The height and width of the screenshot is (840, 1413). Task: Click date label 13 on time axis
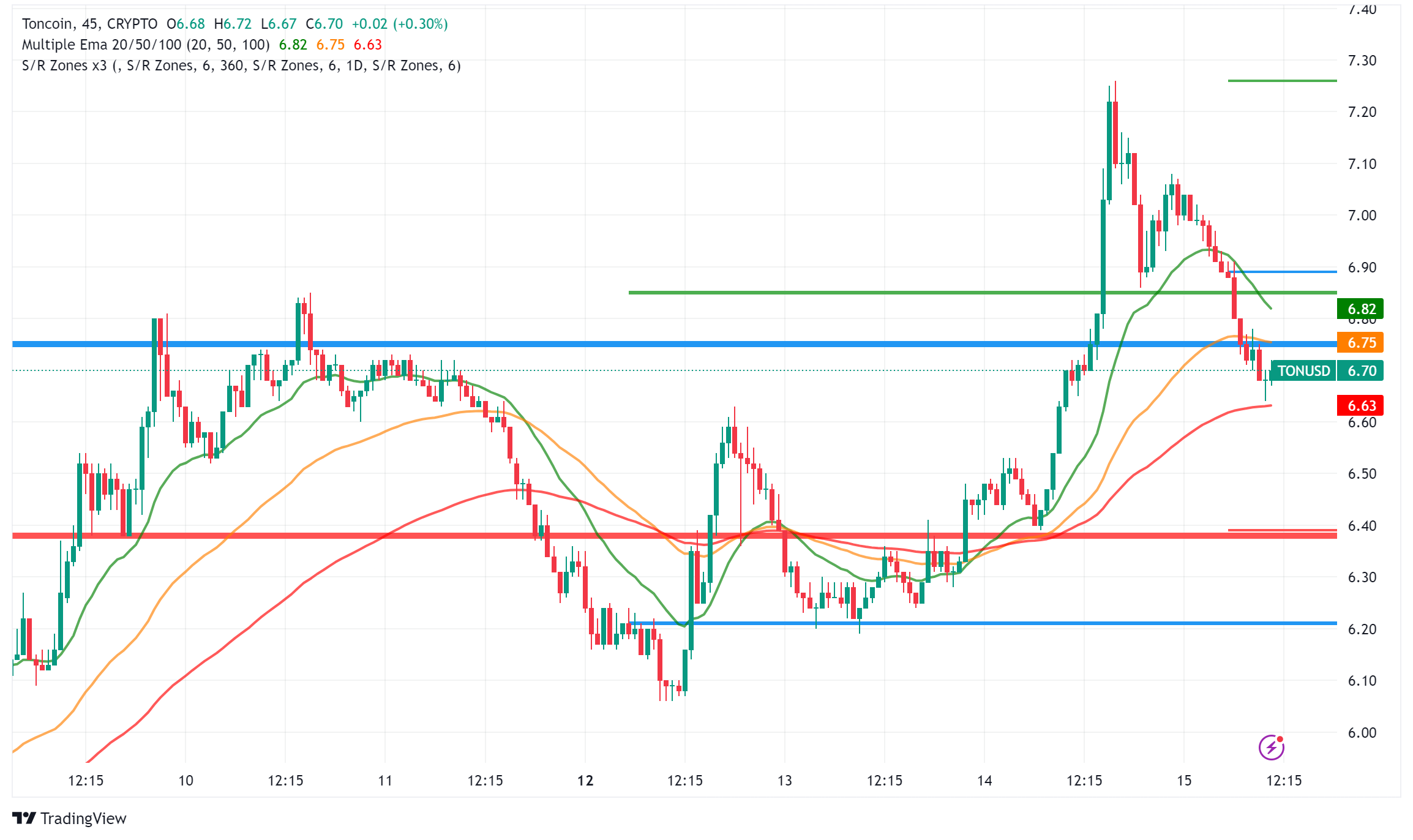(785, 781)
